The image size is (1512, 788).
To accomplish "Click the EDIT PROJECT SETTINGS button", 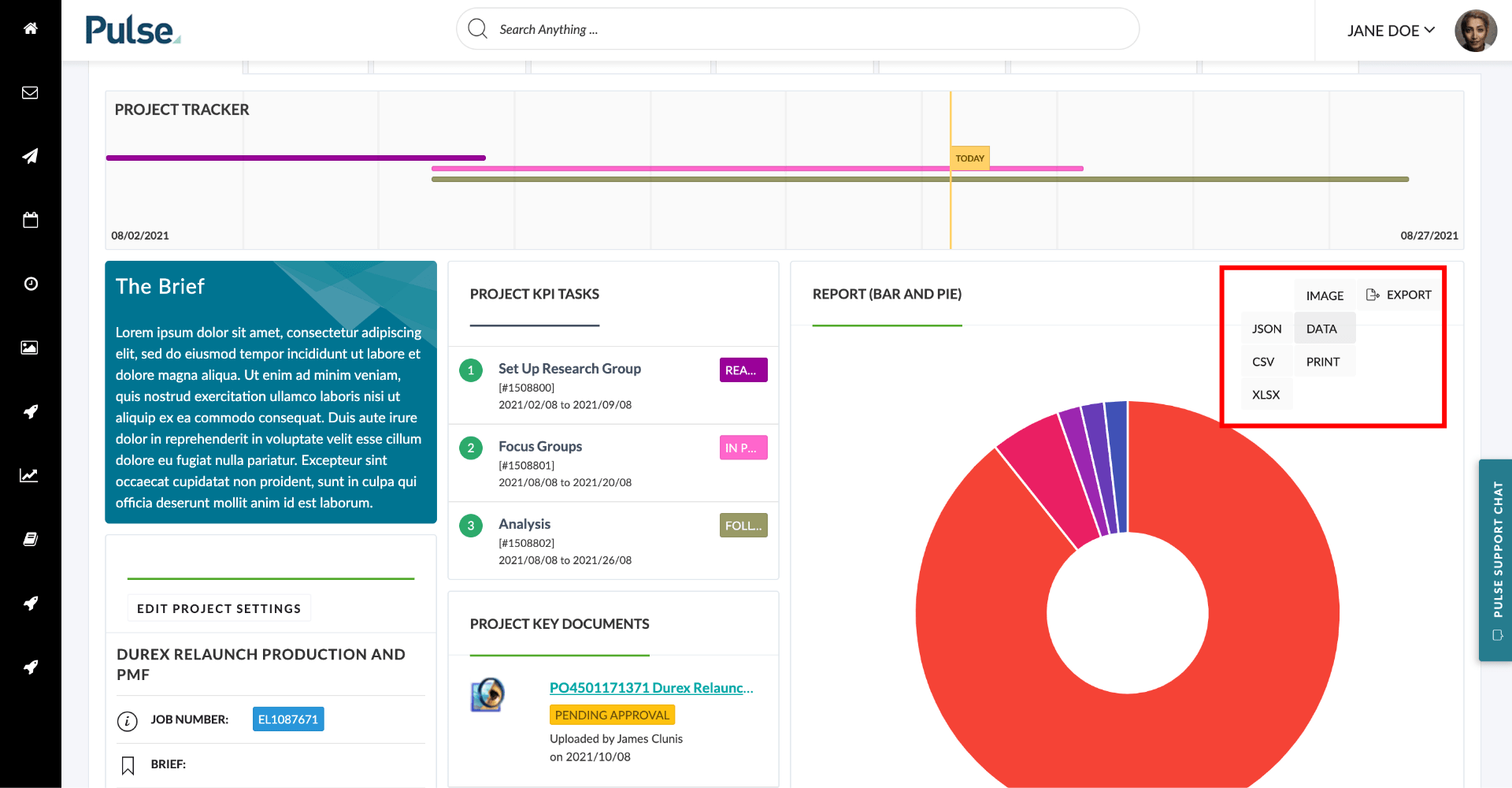I will [219, 608].
